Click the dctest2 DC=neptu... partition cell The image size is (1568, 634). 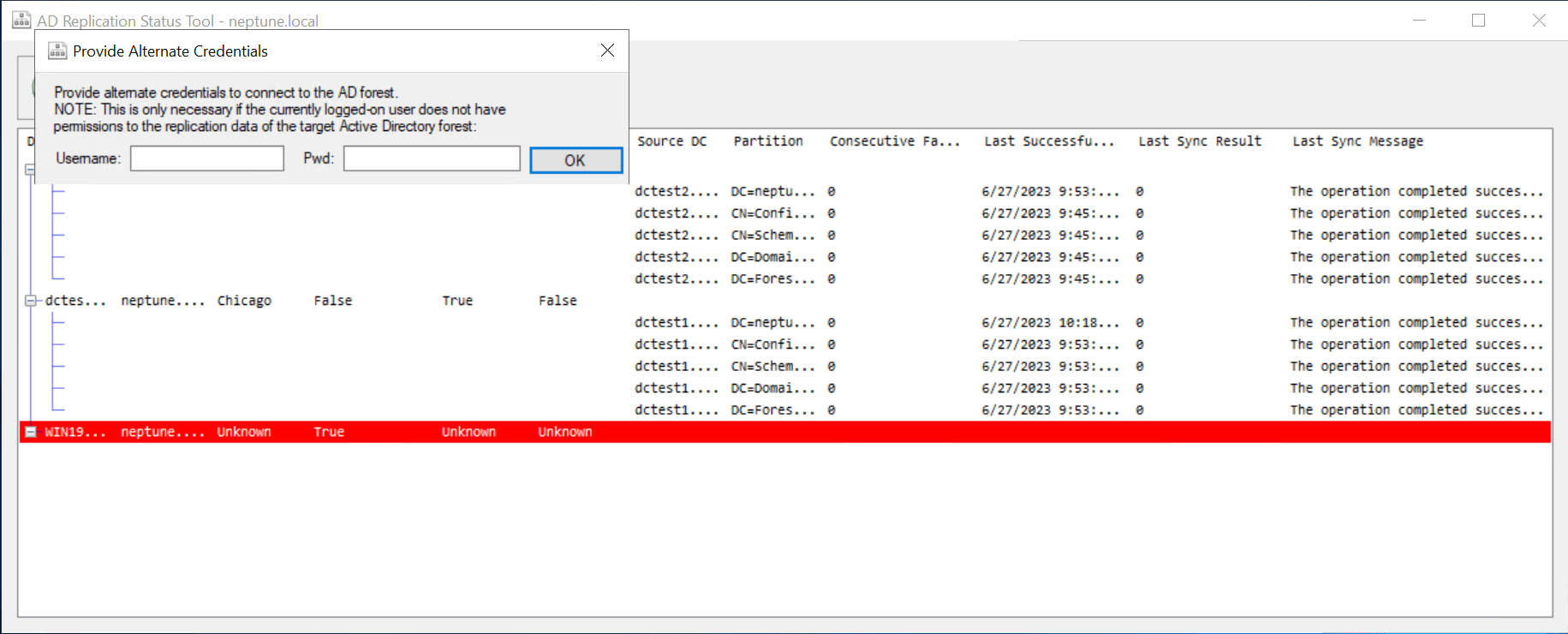pos(772,191)
